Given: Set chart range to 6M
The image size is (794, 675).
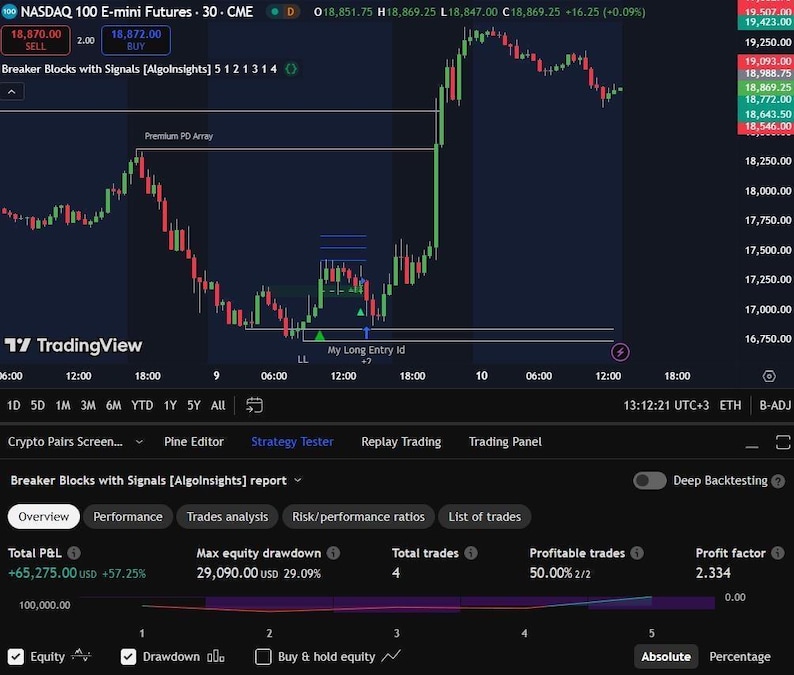Looking at the screenshot, I should 113,405.
